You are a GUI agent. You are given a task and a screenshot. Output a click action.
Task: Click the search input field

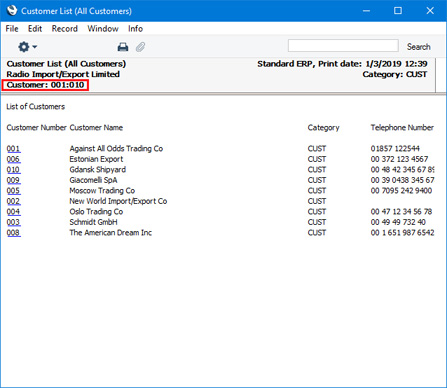343,46
